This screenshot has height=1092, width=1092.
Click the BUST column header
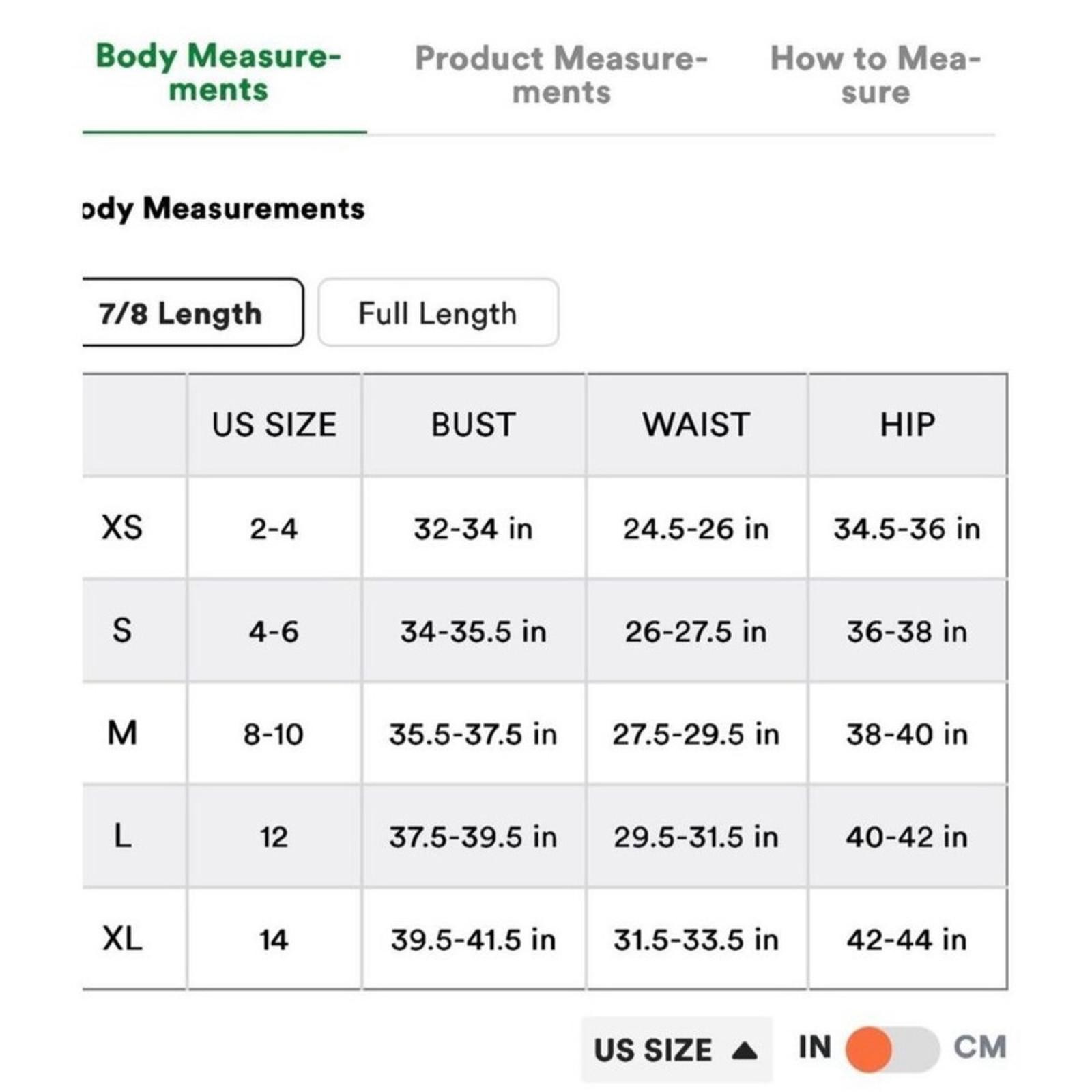coord(473,425)
